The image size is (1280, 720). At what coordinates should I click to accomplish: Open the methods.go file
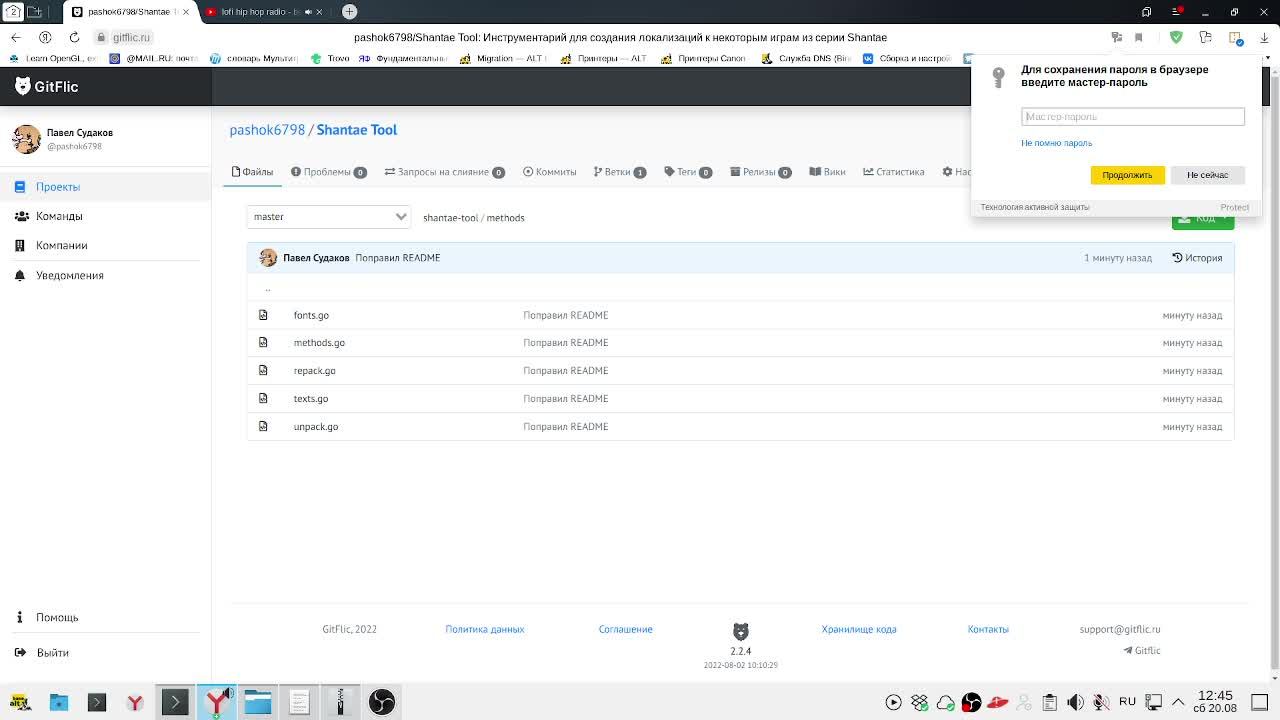[319, 343]
